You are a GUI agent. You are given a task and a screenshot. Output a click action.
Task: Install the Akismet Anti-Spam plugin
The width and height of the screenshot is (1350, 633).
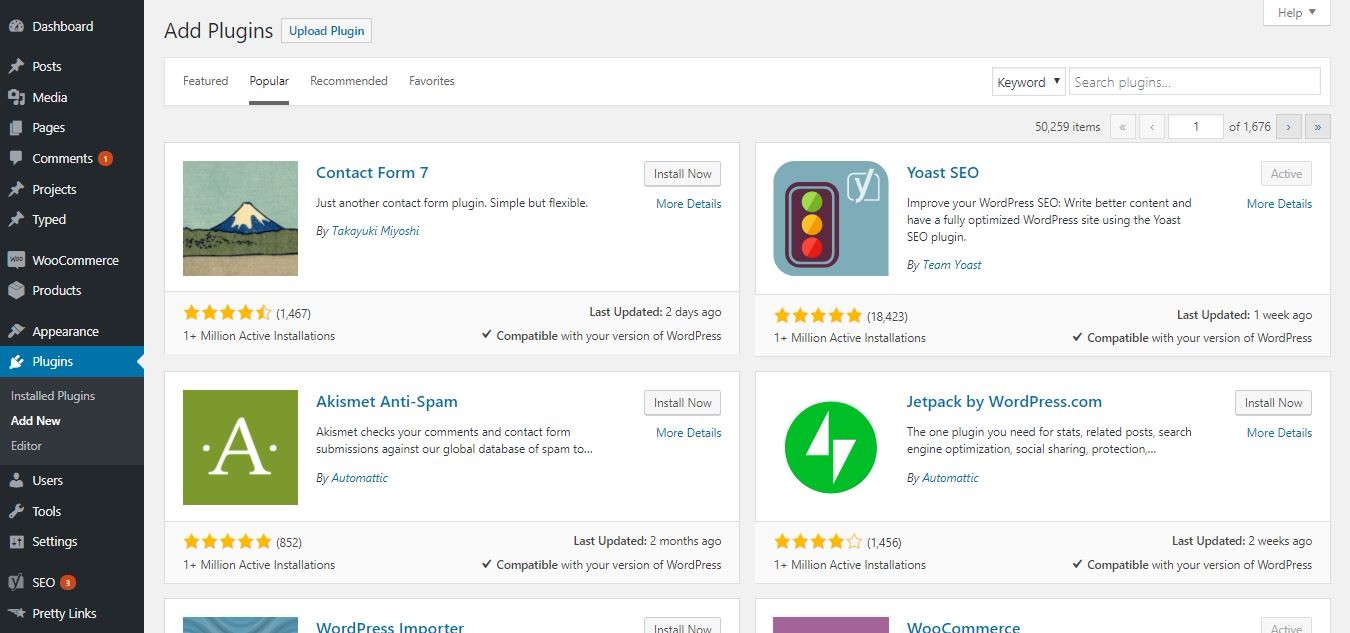pos(682,403)
